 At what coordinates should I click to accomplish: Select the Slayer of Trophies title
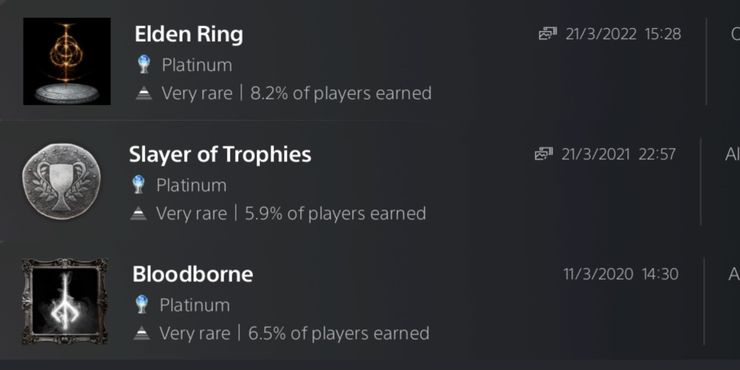coord(220,154)
